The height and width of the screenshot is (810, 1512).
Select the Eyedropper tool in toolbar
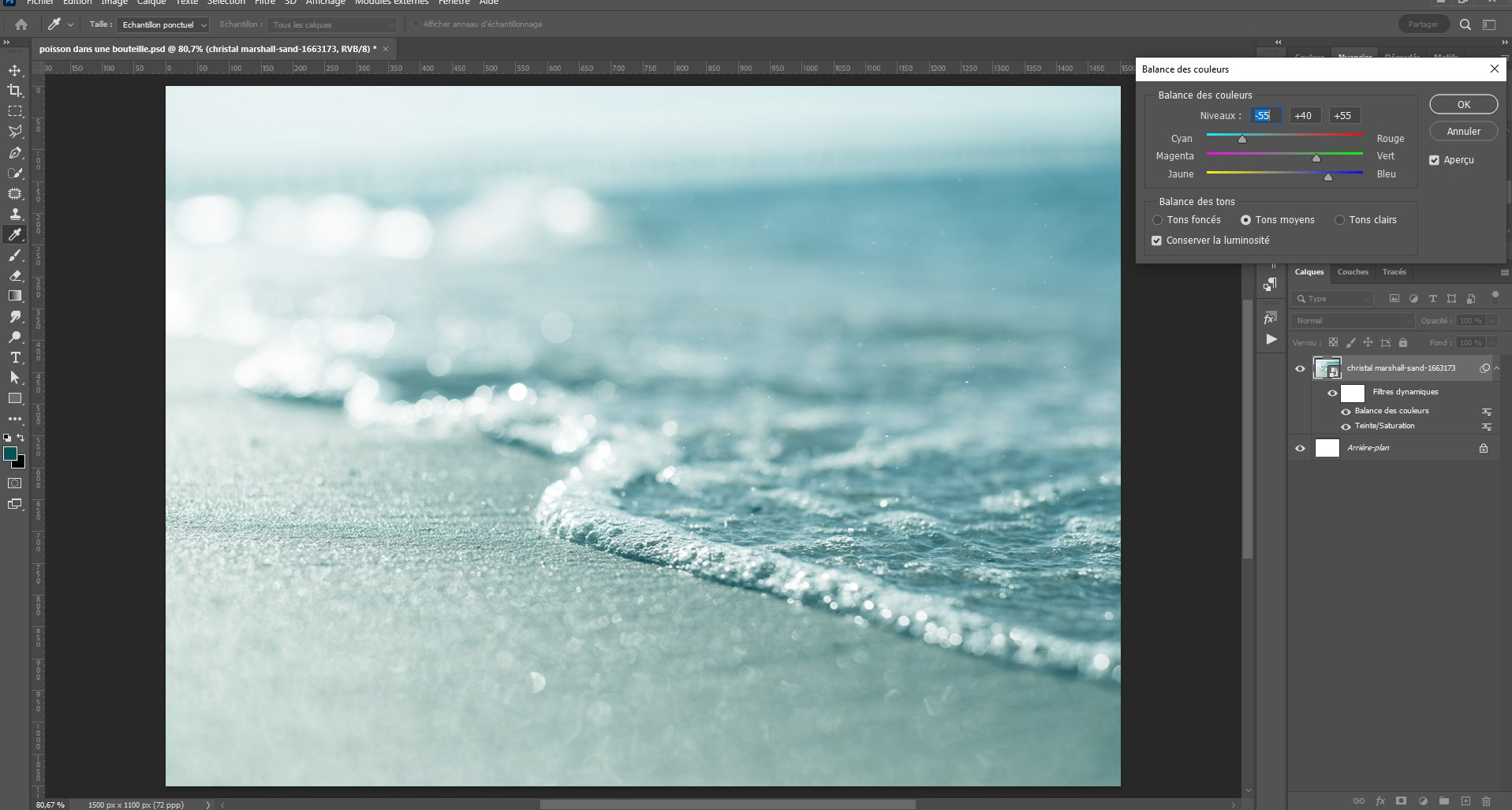pyautogui.click(x=15, y=234)
